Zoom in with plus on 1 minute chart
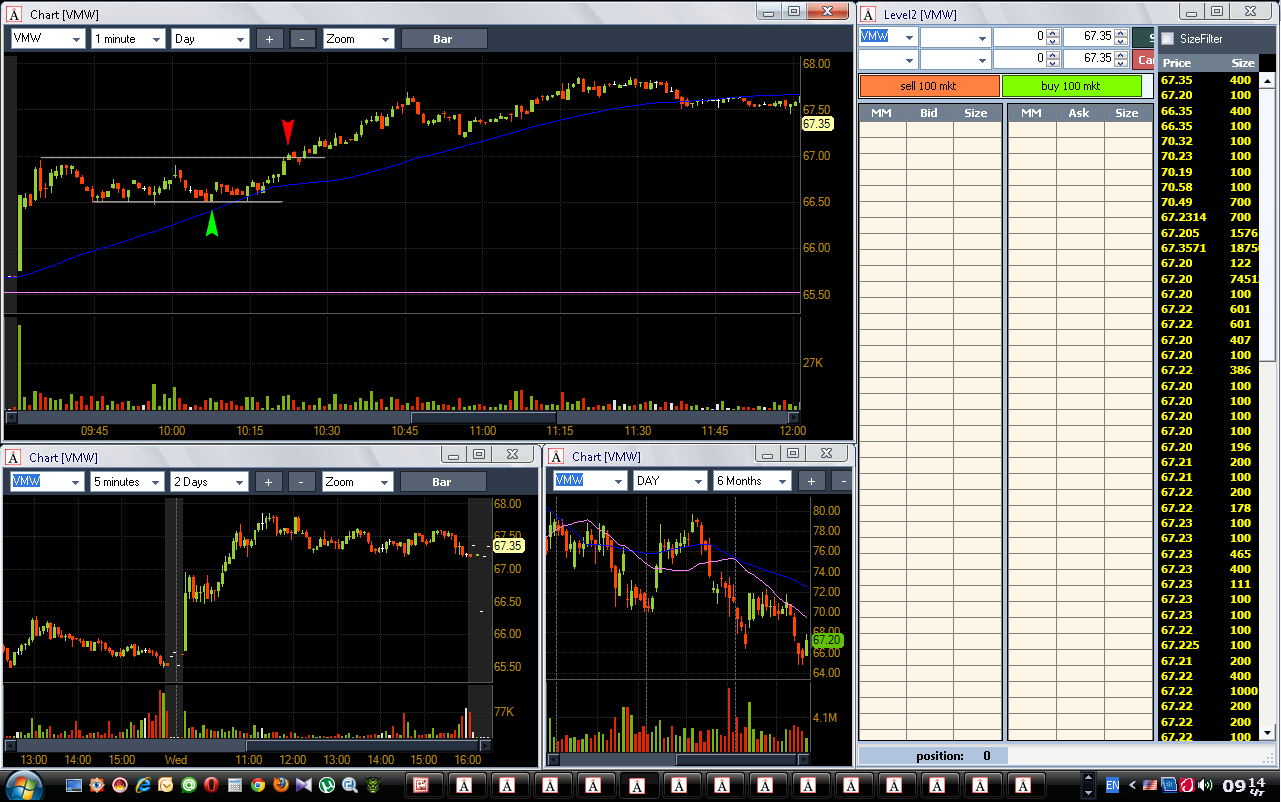This screenshot has width=1281, height=802. (269, 39)
